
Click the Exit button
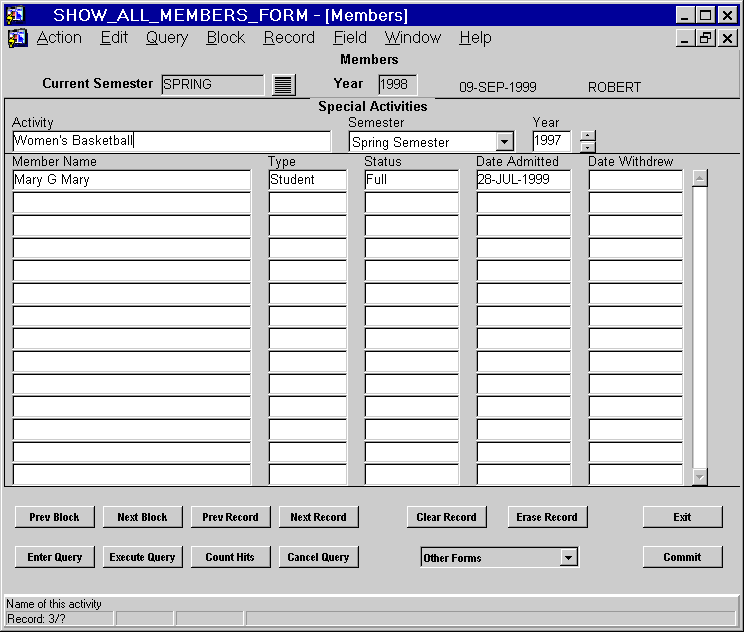tap(682, 517)
